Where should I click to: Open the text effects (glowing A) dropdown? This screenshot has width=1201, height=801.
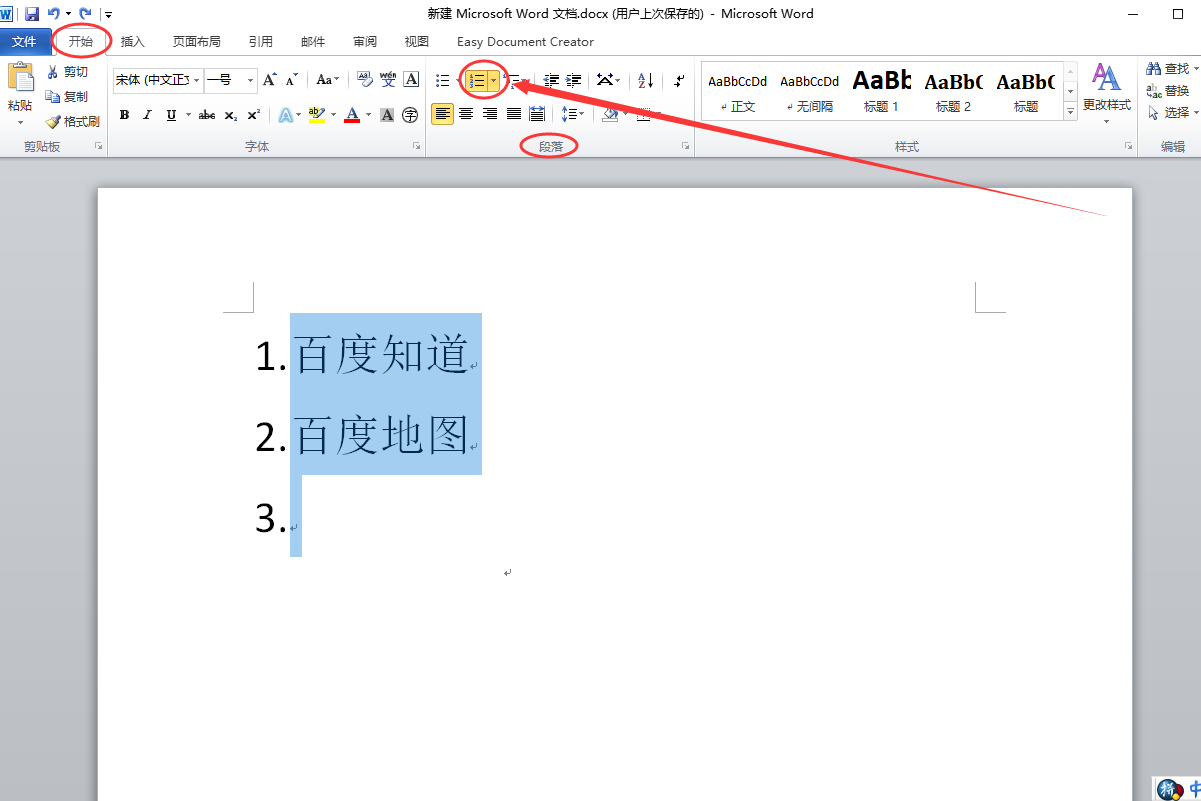[289, 115]
